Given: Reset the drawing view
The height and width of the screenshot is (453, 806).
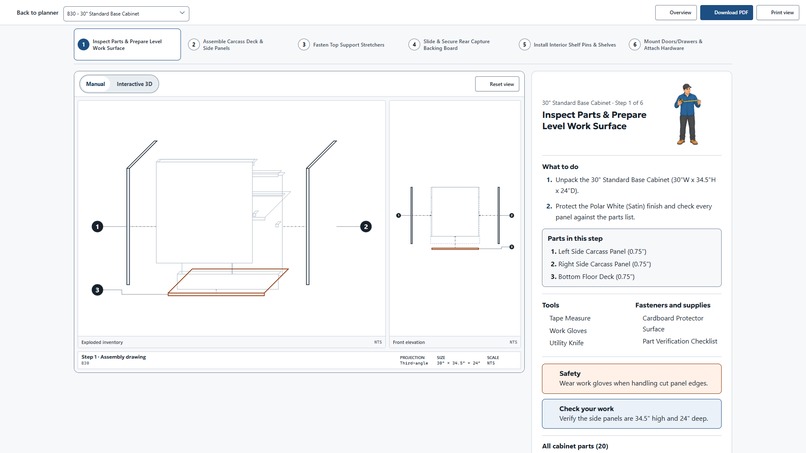Looking at the screenshot, I should [x=497, y=84].
